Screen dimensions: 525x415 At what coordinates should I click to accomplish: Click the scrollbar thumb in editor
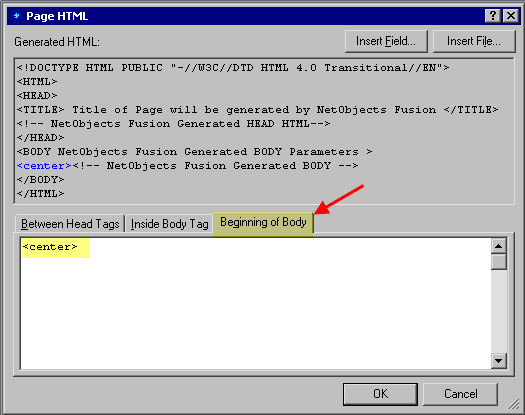499,262
